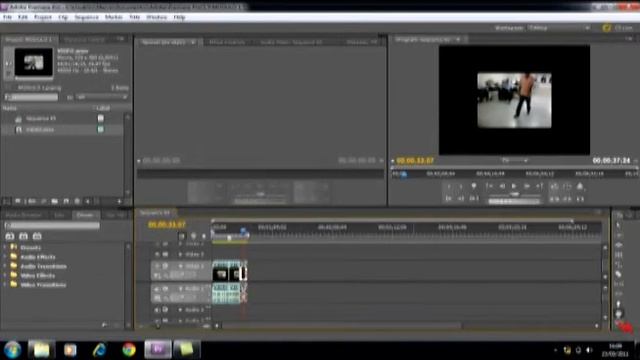Open the Project panel In: All dropdown
The image size is (640, 360).
102,97
